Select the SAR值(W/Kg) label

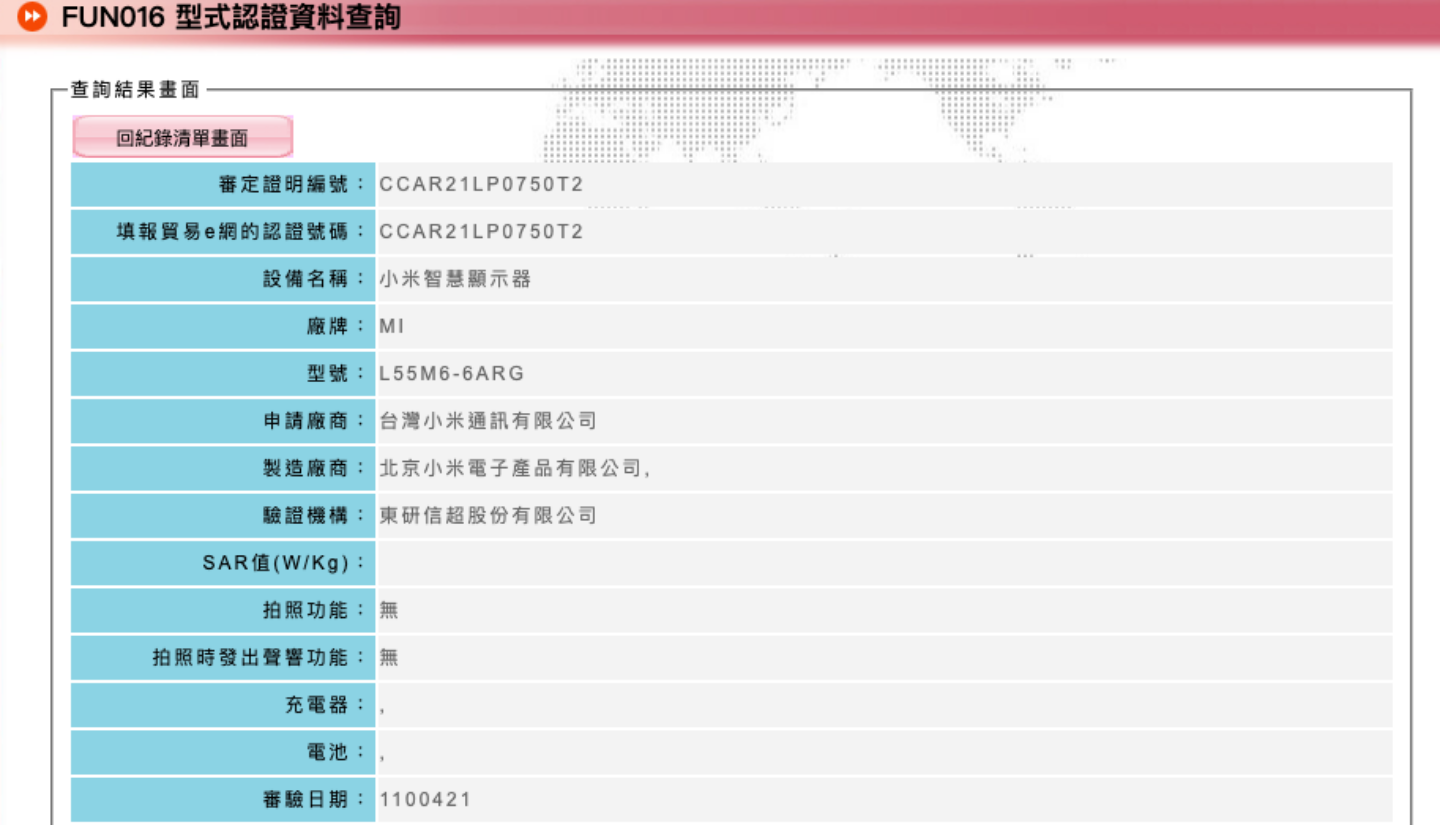point(284,563)
